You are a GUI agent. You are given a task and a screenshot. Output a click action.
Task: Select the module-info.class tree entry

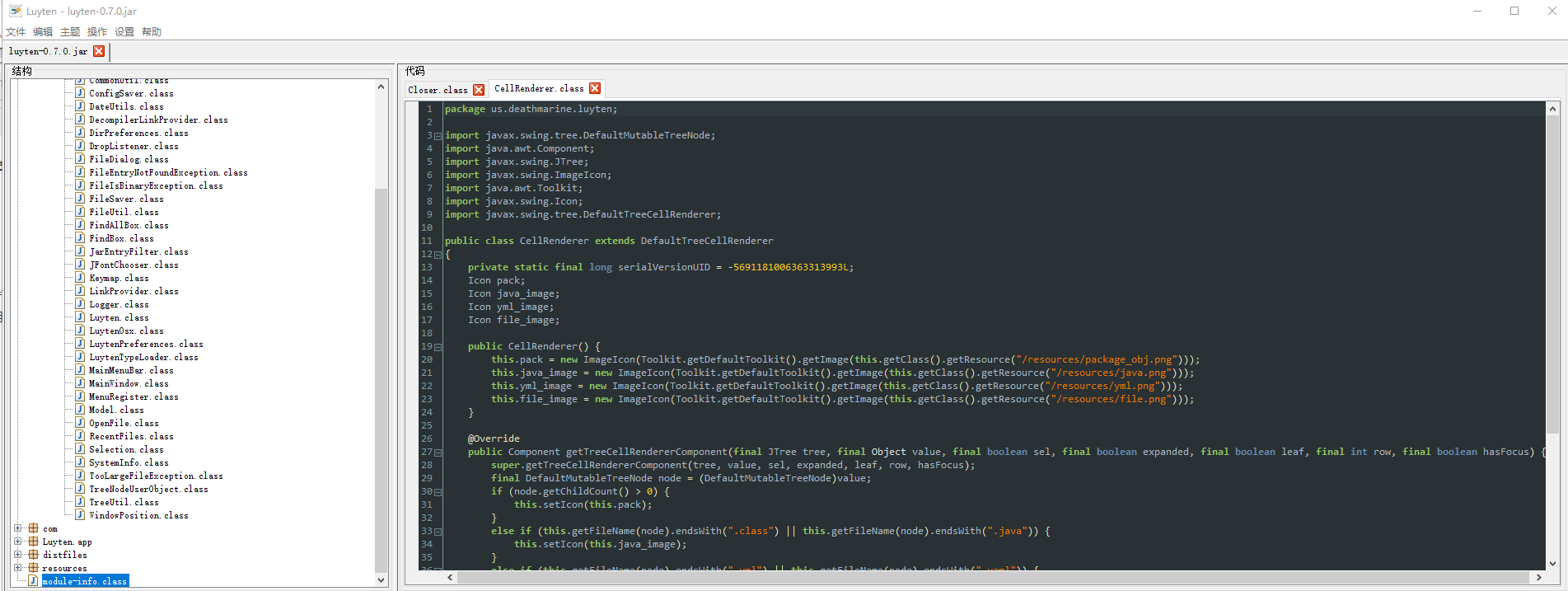tap(85, 581)
